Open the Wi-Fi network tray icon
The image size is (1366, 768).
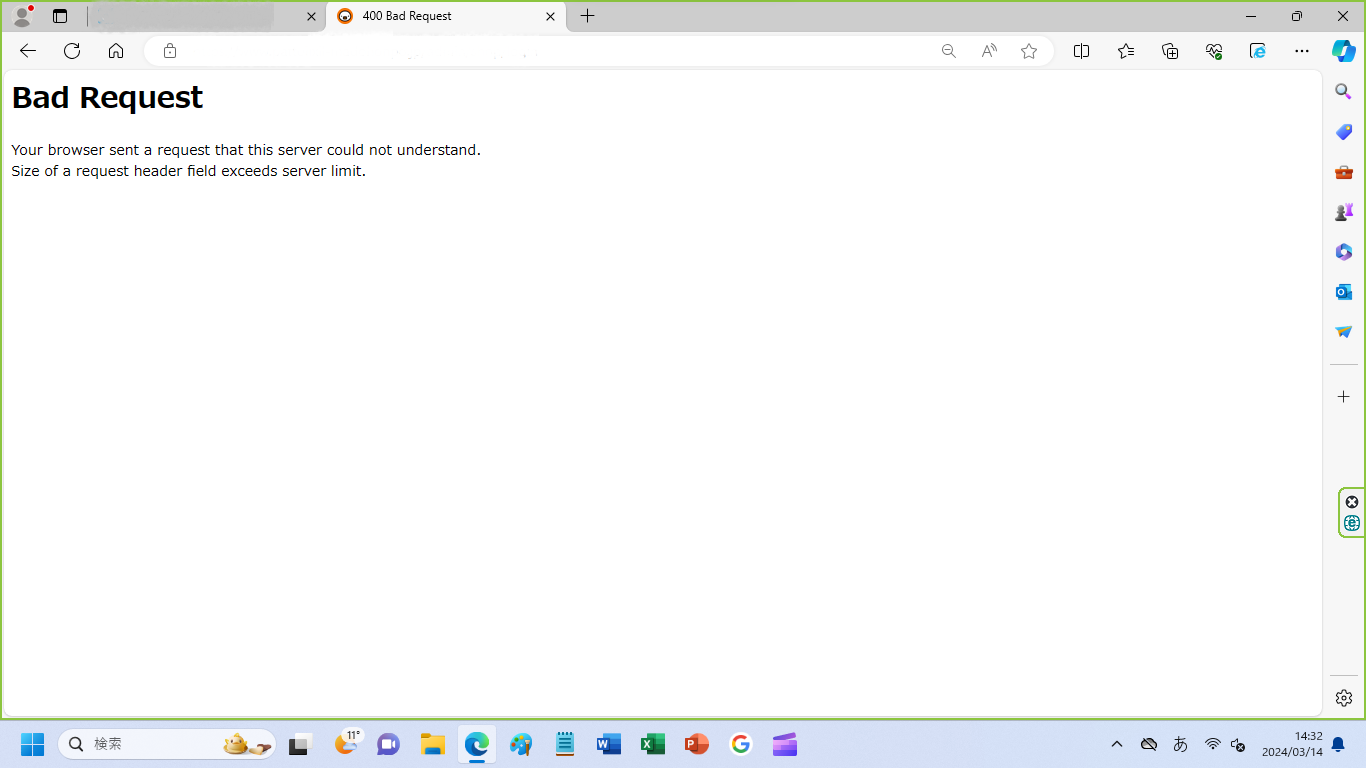[x=1213, y=744]
